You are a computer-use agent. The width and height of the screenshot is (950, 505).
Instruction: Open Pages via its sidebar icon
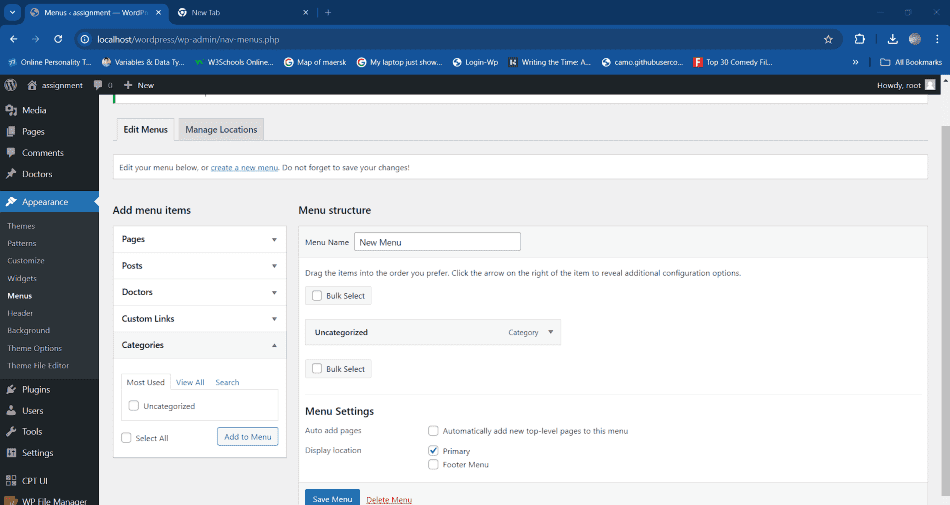click(11, 131)
